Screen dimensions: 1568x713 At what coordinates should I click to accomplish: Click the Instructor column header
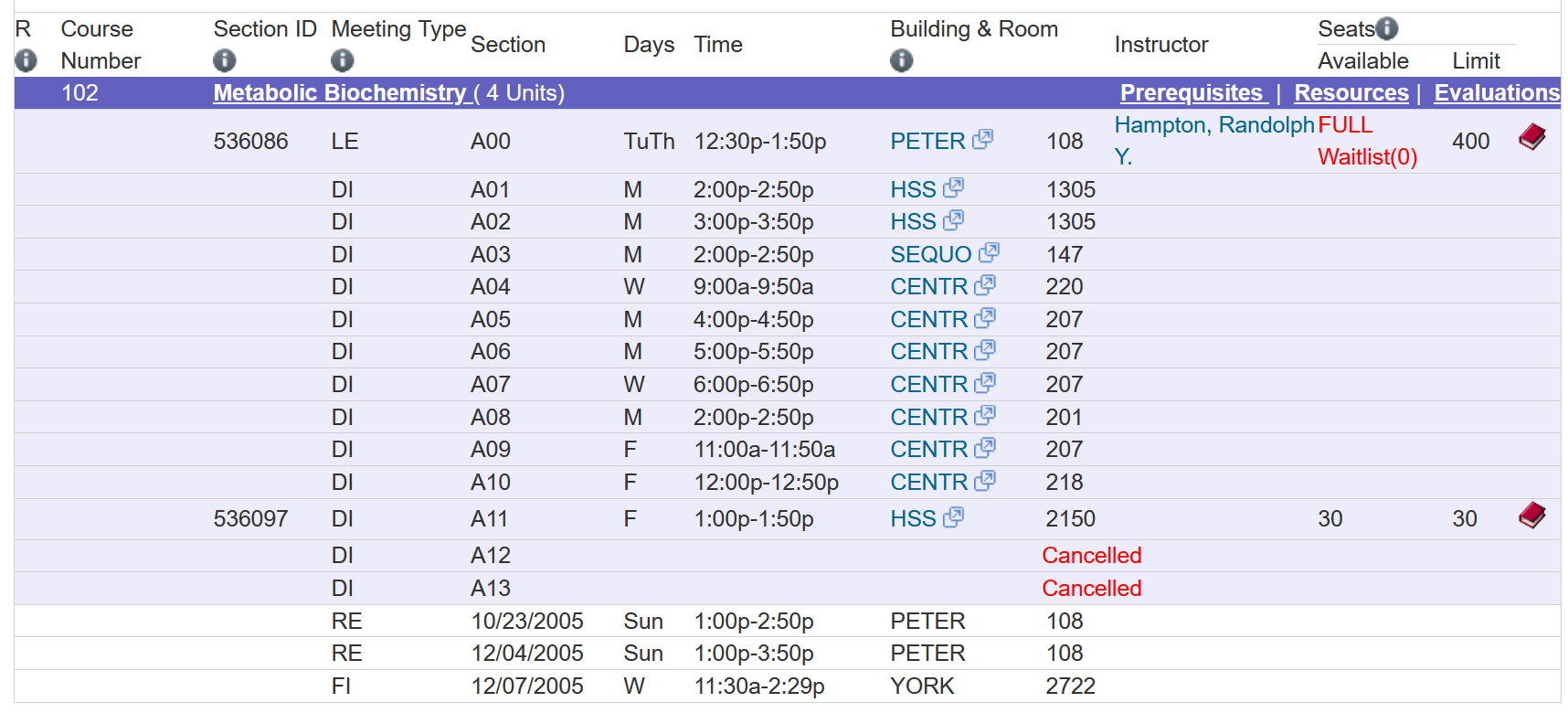tap(1161, 45)
